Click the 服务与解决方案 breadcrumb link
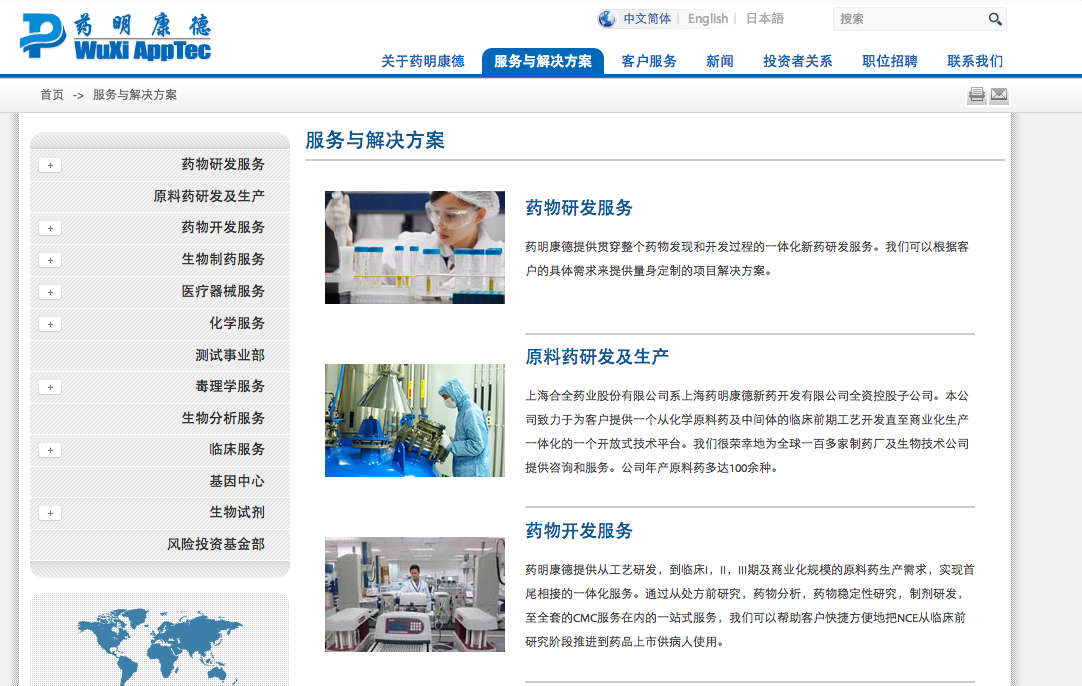The height and width of the screenshot is (686, 1082). 135,95
